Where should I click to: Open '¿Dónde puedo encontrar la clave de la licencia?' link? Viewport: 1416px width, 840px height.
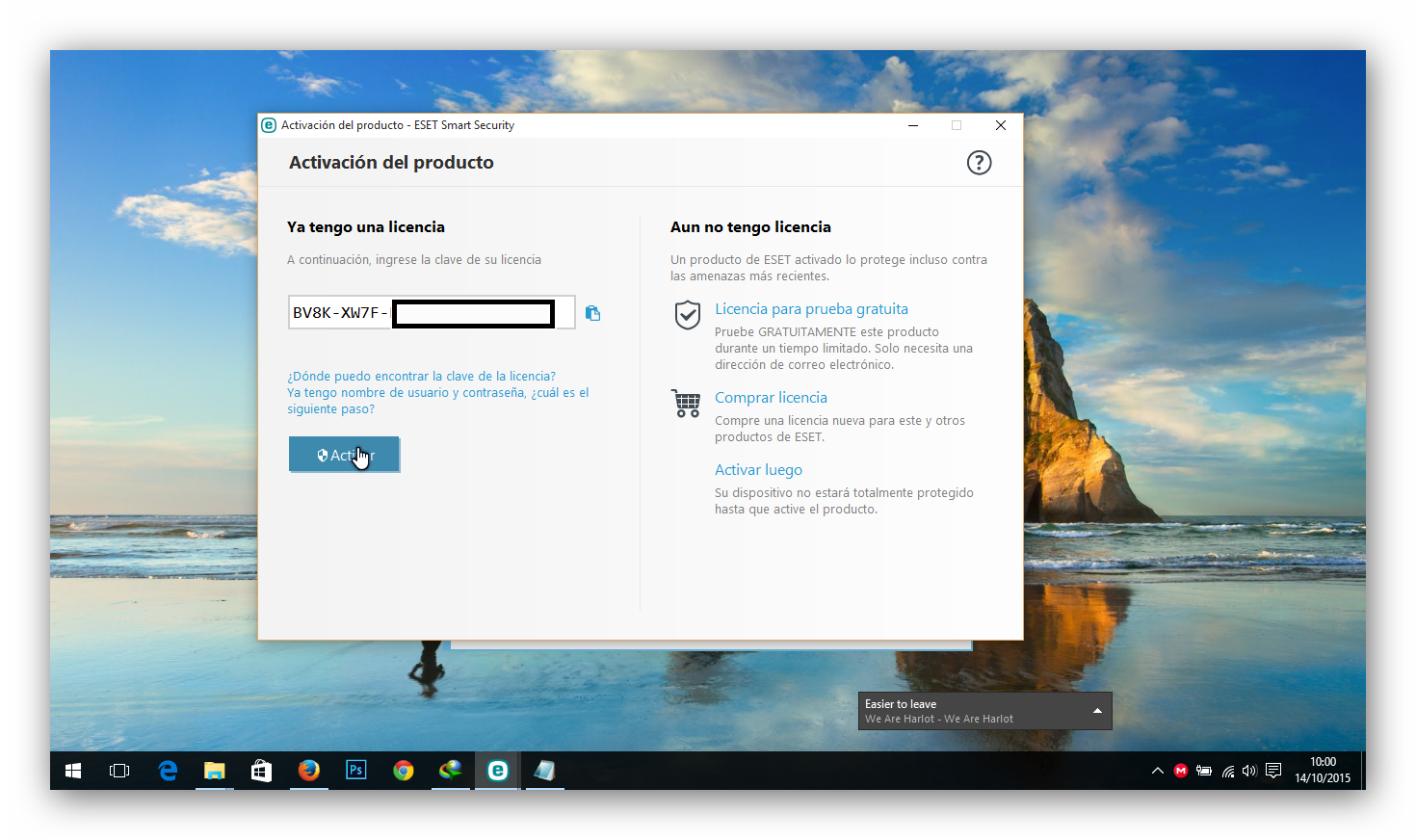(x=421, y=376)
